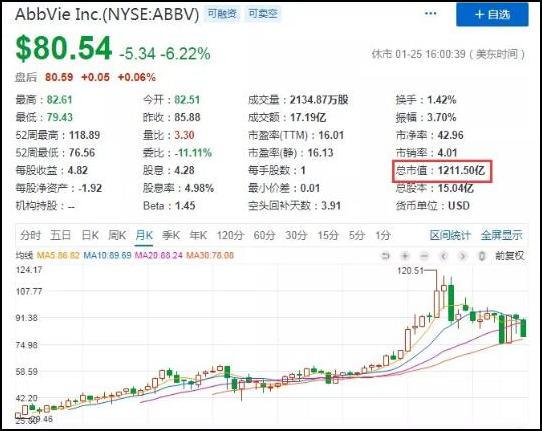This screenshot has width=542, height=431.
Task: Click the 市盈率(TTM) 16.01 value
Action: [331, 135]
